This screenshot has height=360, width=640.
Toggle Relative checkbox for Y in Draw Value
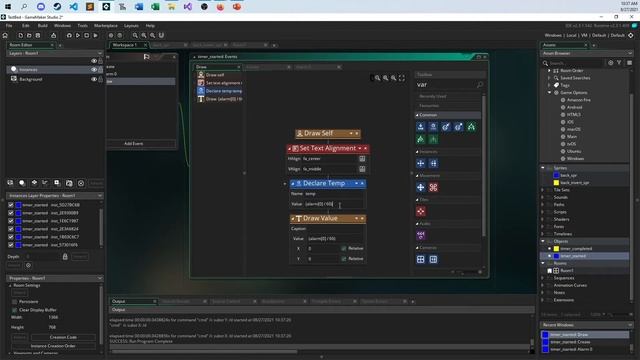[x=344, y=259]
